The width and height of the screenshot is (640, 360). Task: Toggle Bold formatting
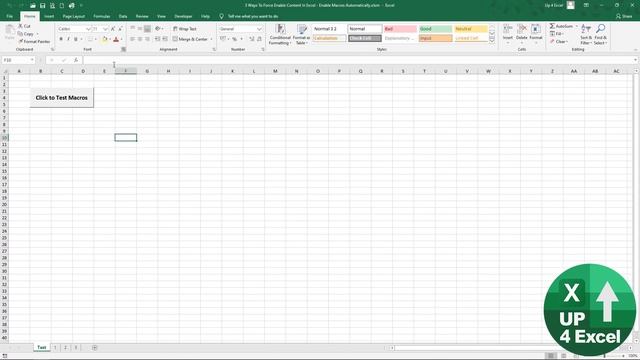(x=61, y=39)
